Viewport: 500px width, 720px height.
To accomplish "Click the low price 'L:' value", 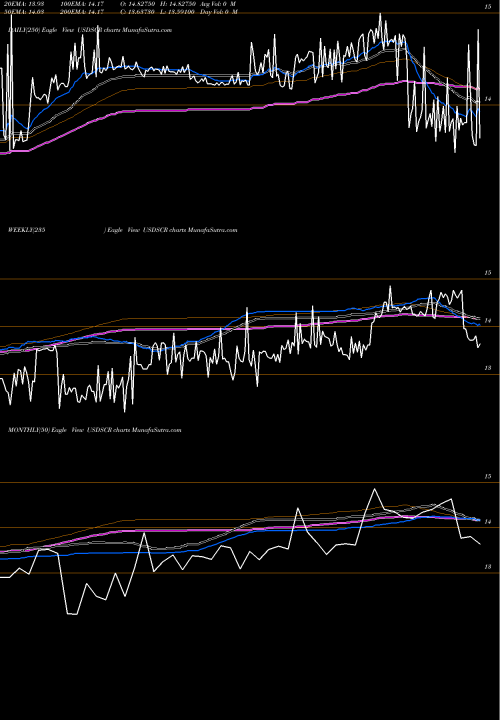I will 178,11.
